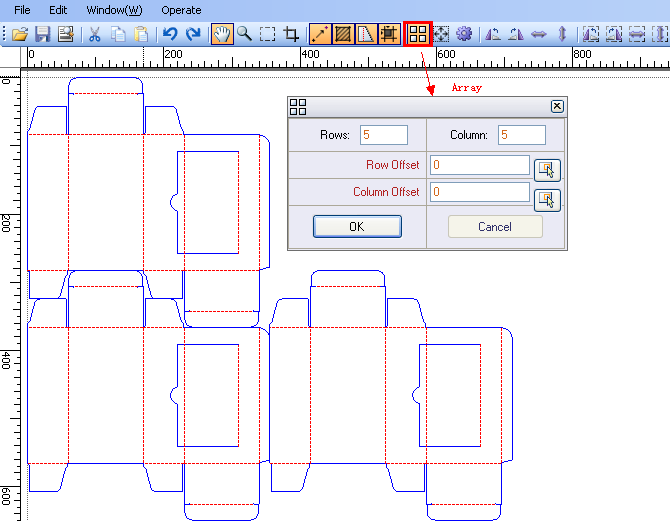Open the Window(W) menu

(x=114, y=10)
